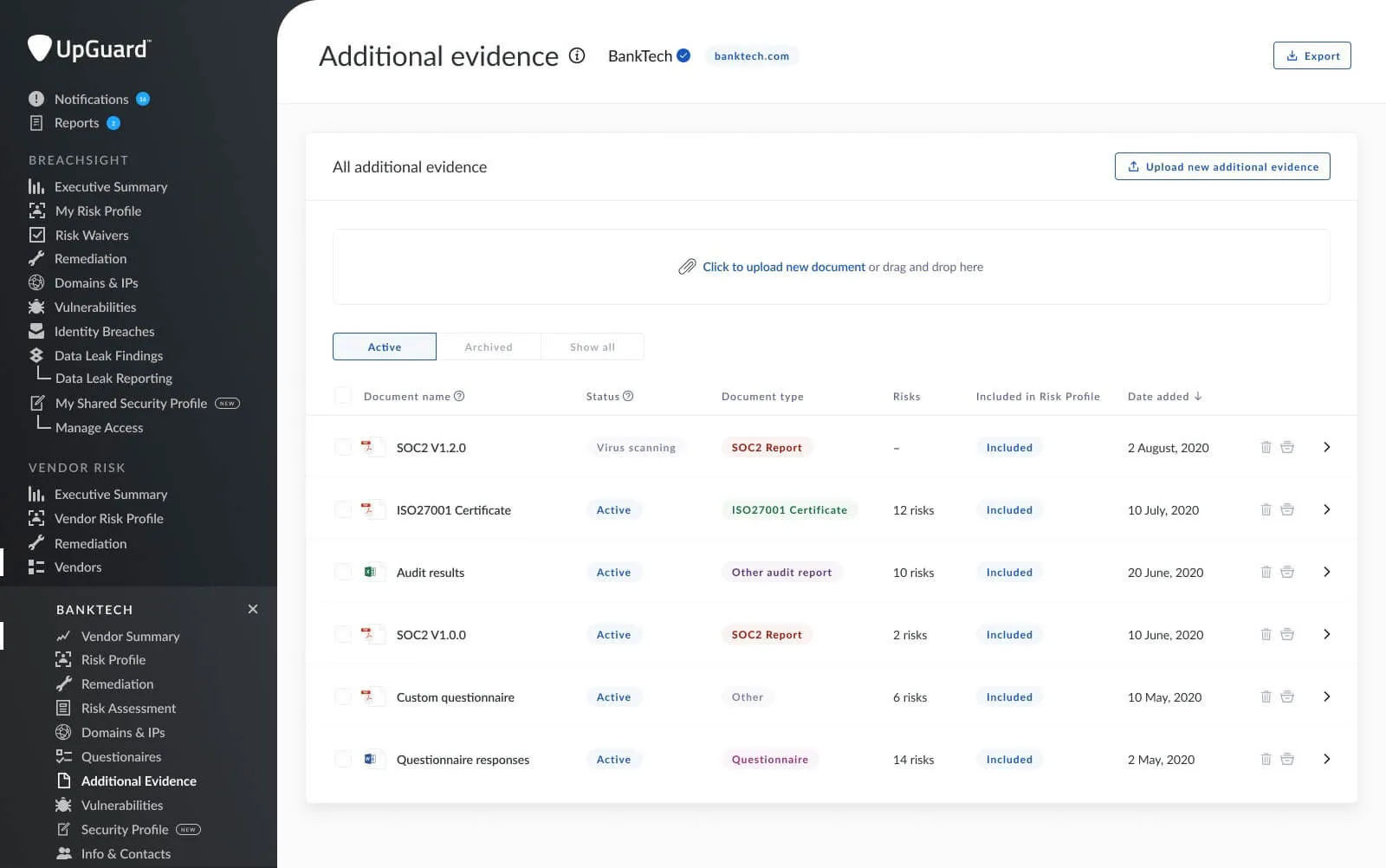1386x868 pixels.
Task: Switch to the Show all tab
Action: 593,347
